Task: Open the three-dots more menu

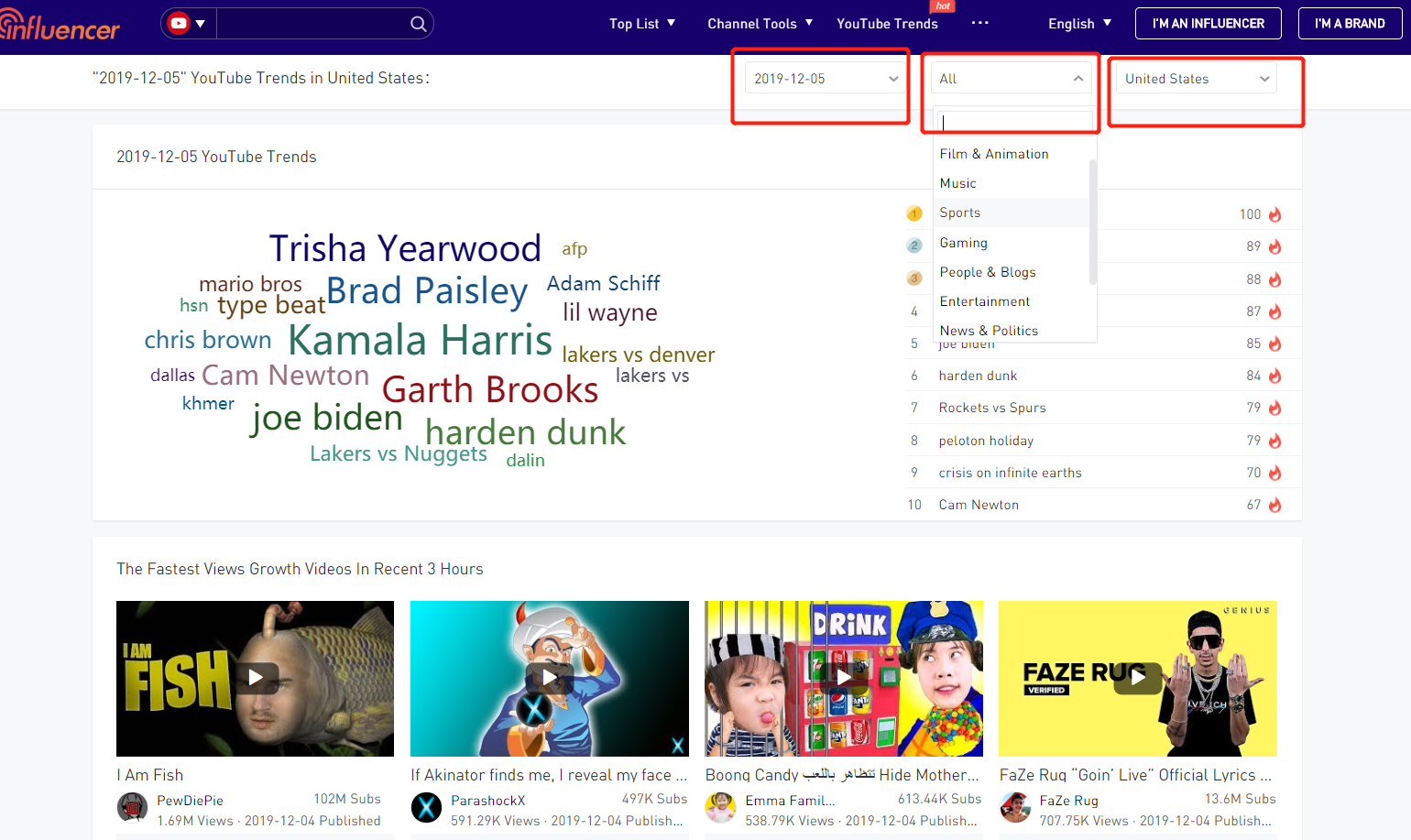Action: pyautogui.click(x=979, y=23)
